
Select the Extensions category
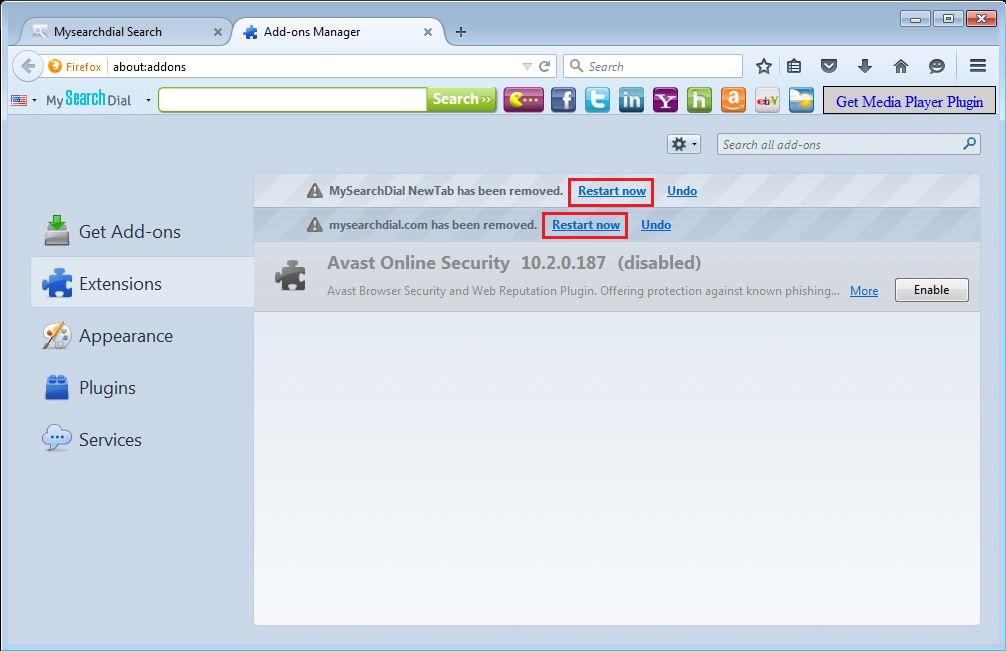pyautogui.click(x=142, y=283)
